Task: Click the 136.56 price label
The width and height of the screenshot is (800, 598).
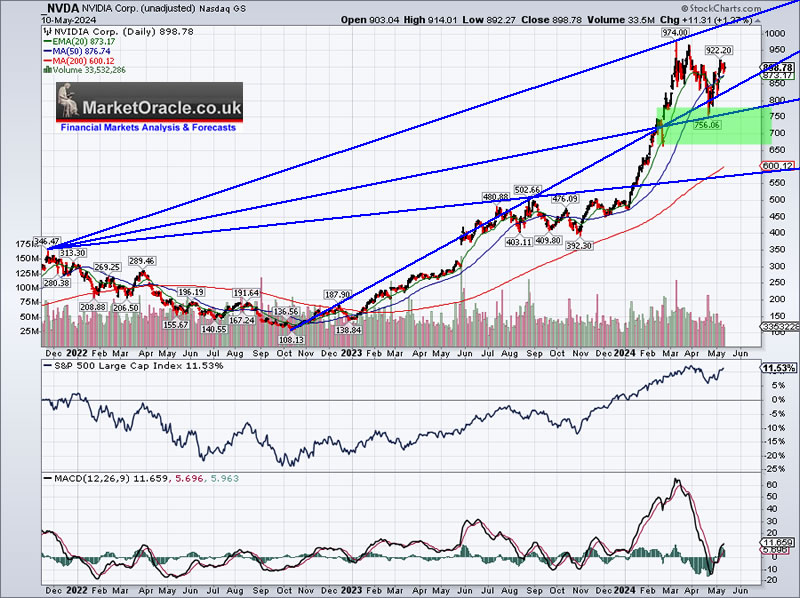Action: 286,311
